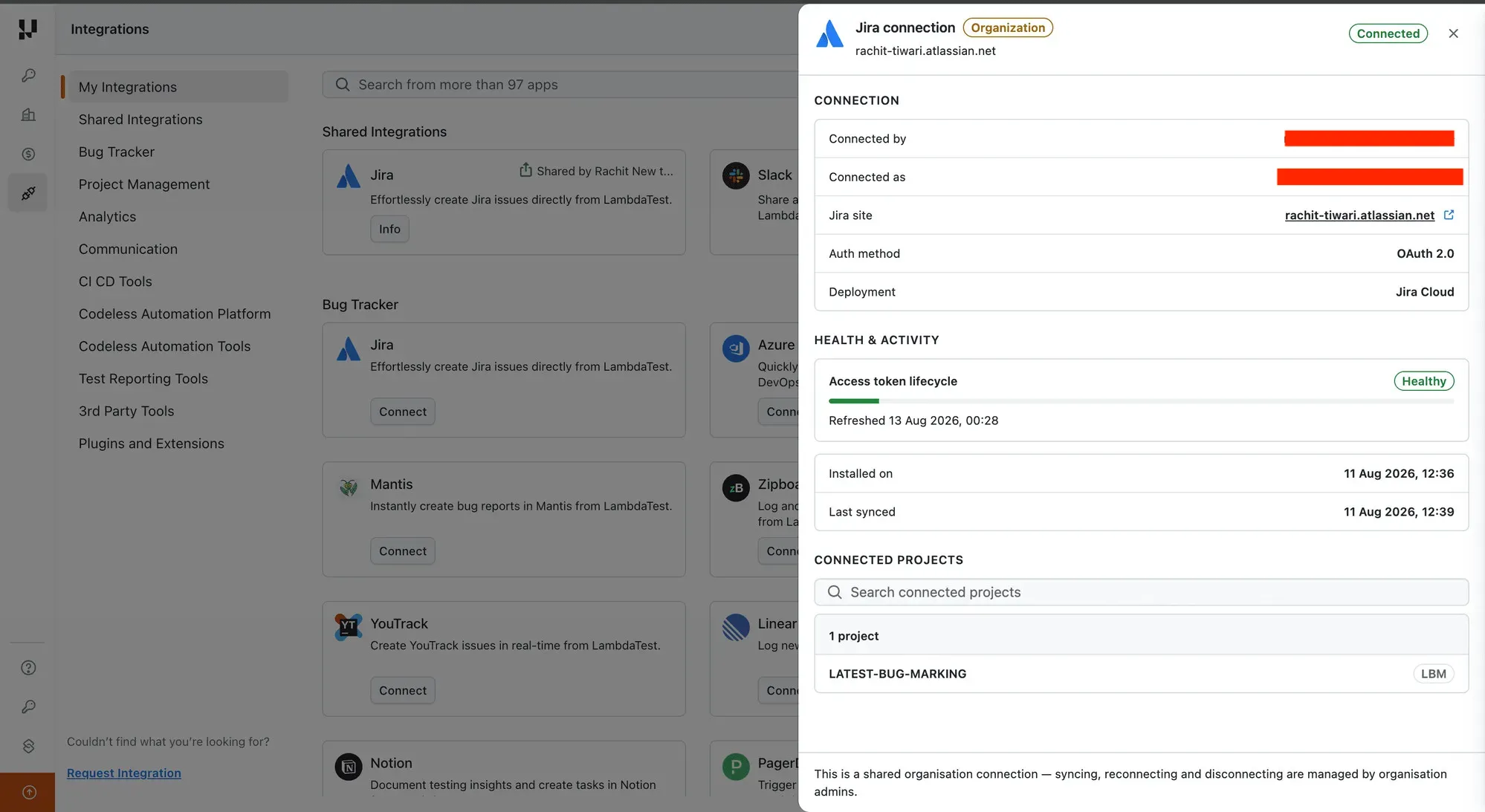1485x812 pixels.
Task: Click the Access token lifecycle progress bar
Action: click(x=1141, y=401)
